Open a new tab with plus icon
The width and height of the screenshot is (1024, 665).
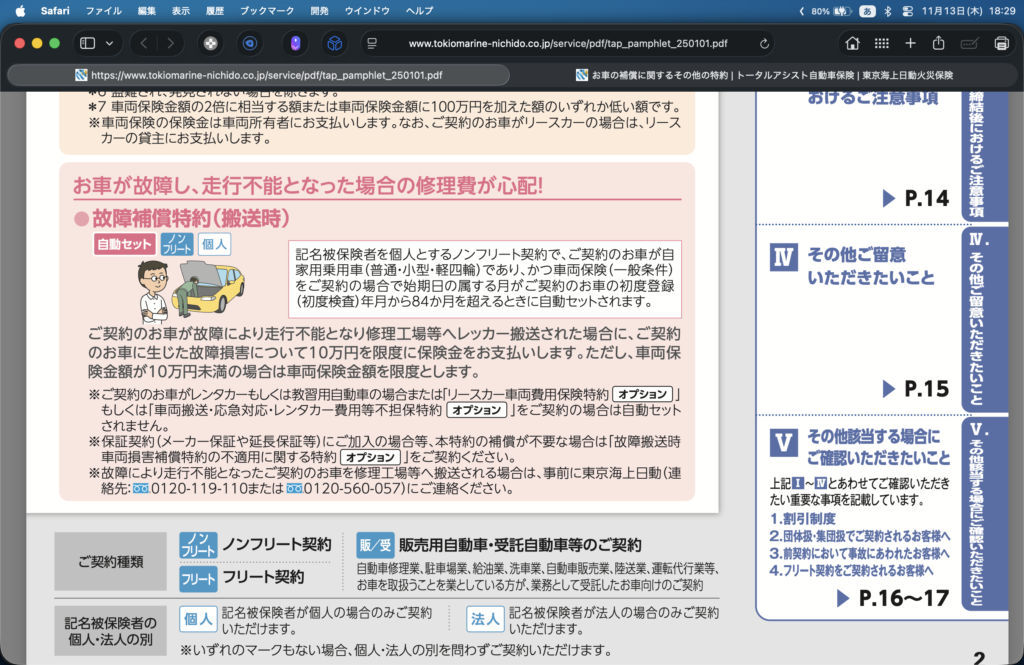pyautogui.click(x=910, y=44)
